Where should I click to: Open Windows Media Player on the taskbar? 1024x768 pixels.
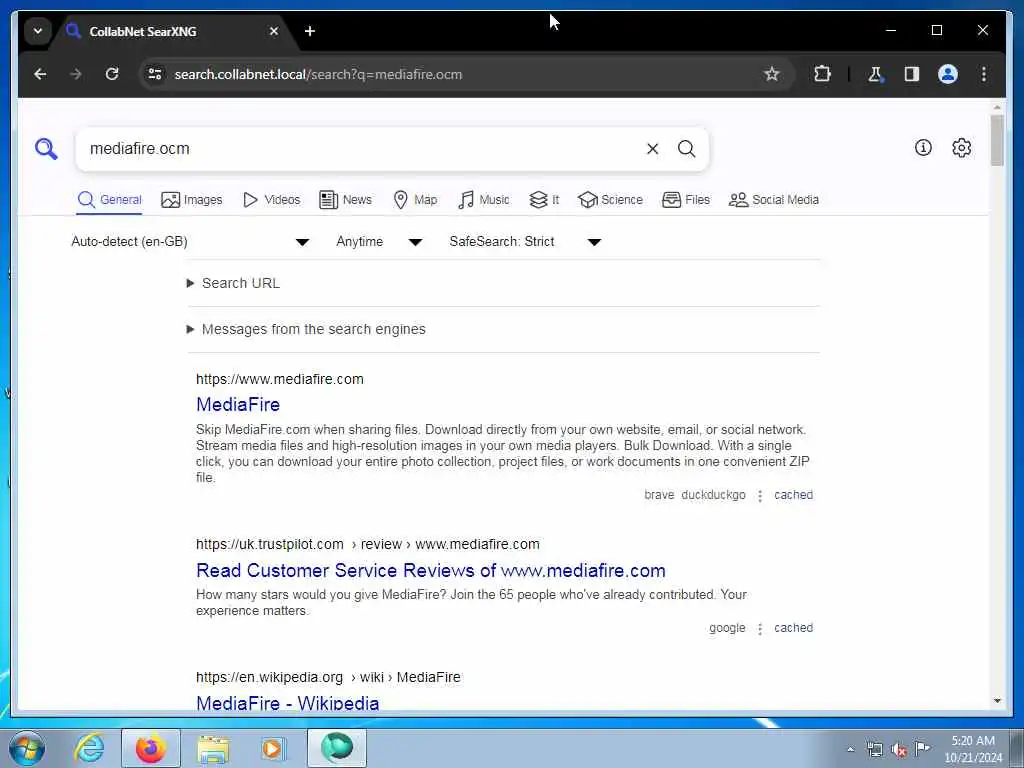(272, 748)
